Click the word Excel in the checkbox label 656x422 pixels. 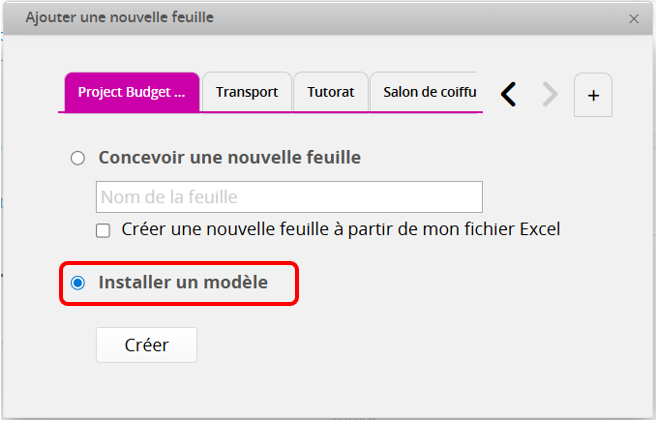pos(540,229)
